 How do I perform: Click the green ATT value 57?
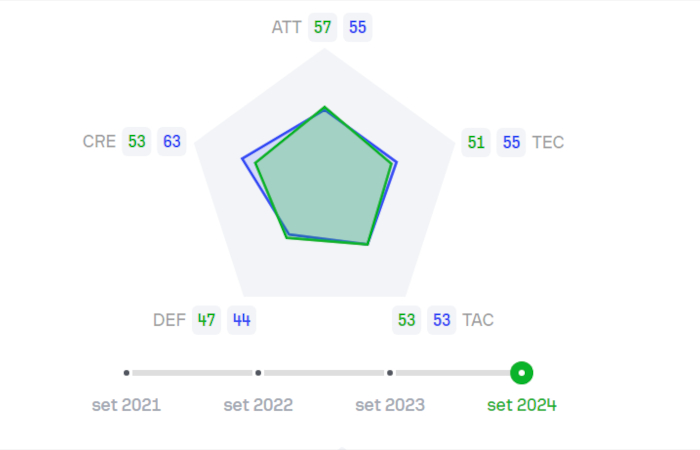[322, 27]
